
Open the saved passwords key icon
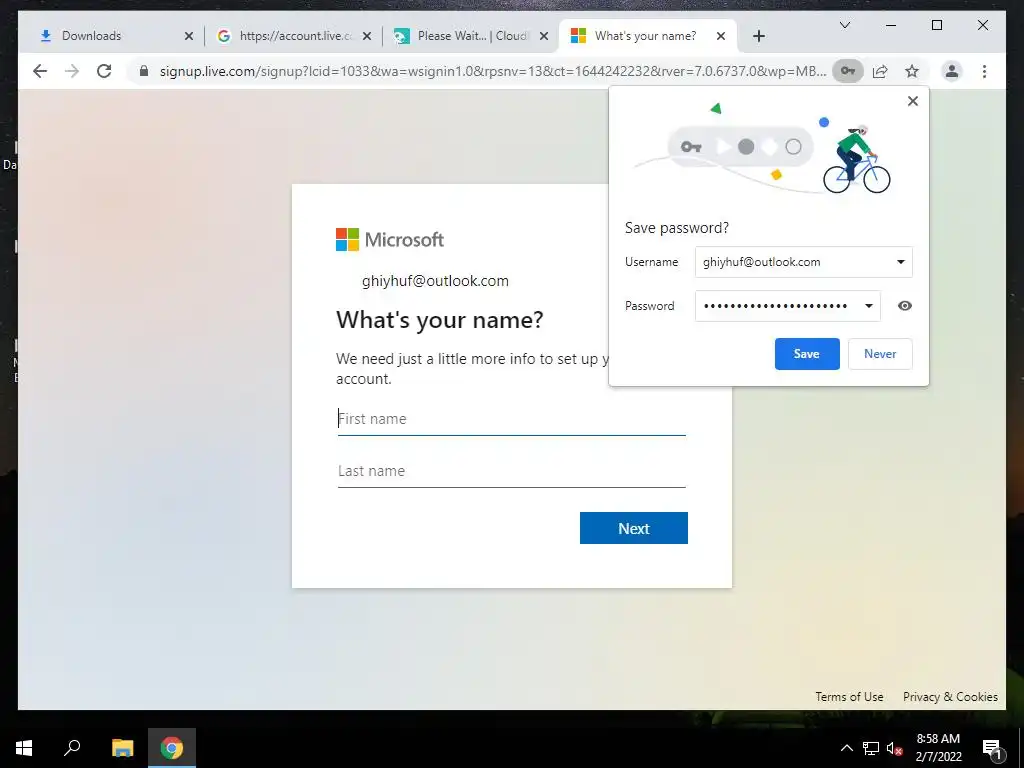(x=848, y=71)
